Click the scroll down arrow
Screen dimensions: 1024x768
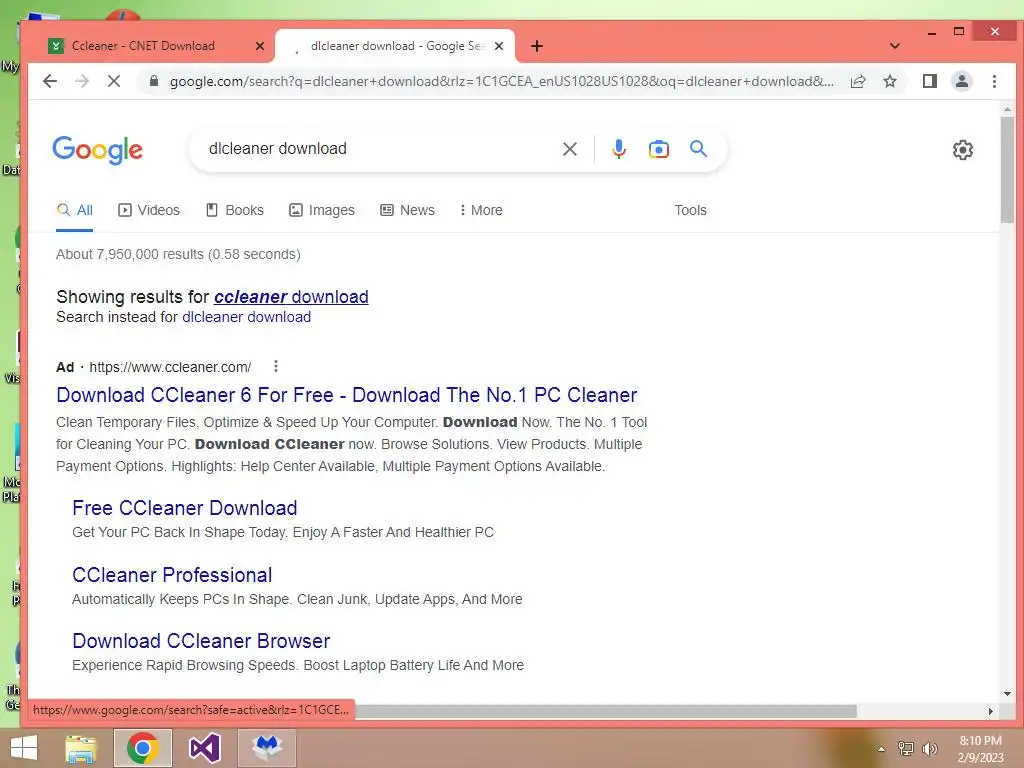click(1007, 694)
